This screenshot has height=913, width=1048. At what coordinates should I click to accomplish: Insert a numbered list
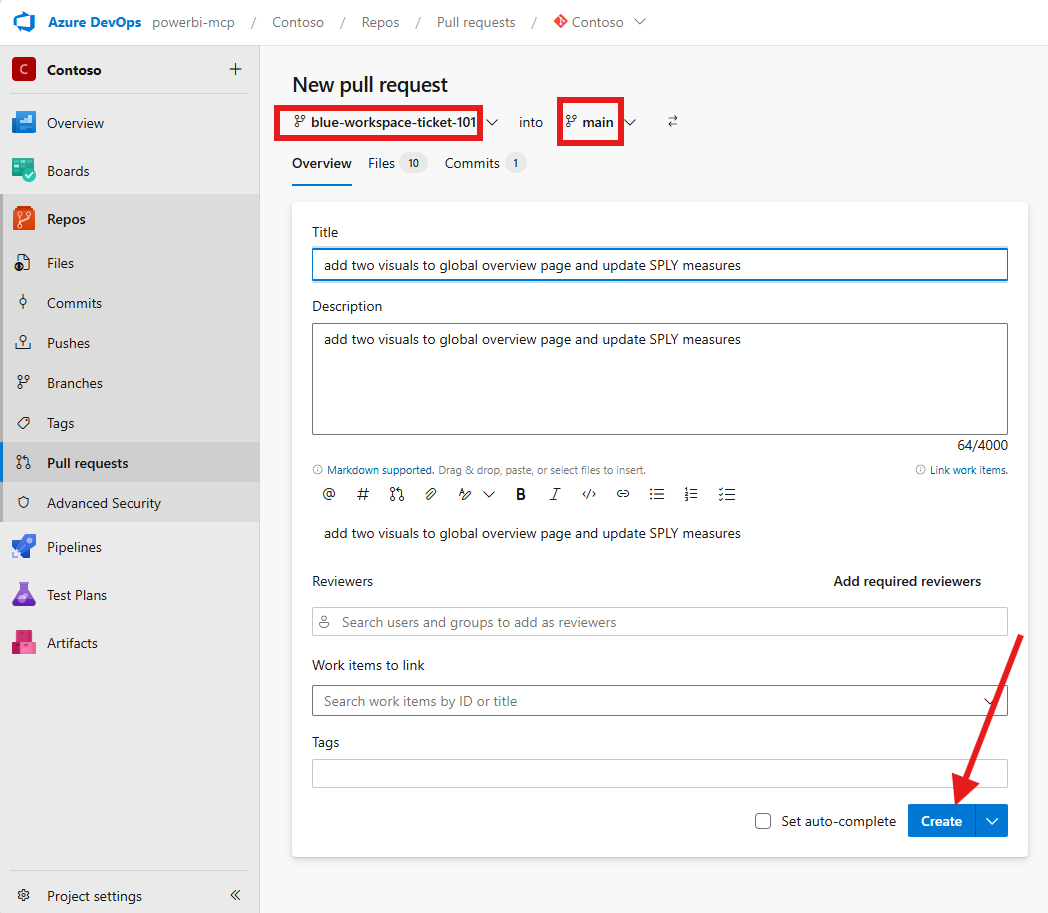pos(691,495)
